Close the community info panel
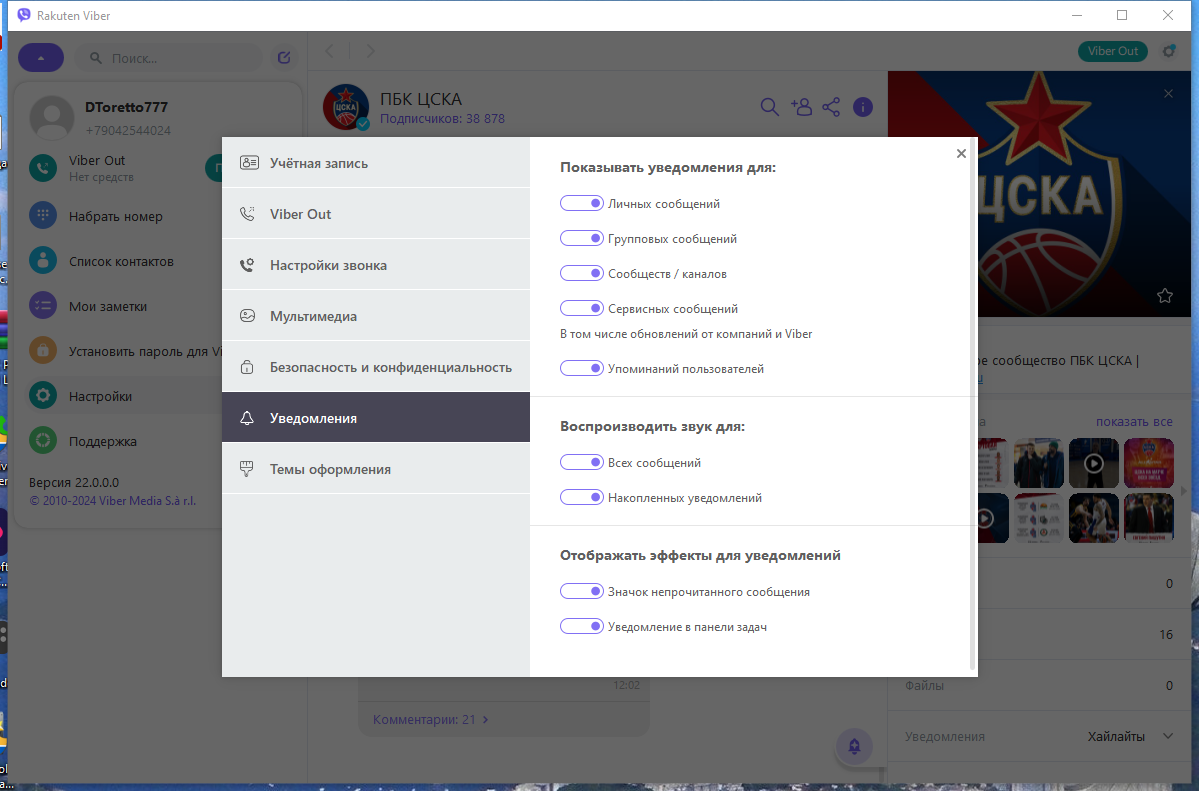The height and width of the screenshot is (791, 1199). click(1168, 93)
